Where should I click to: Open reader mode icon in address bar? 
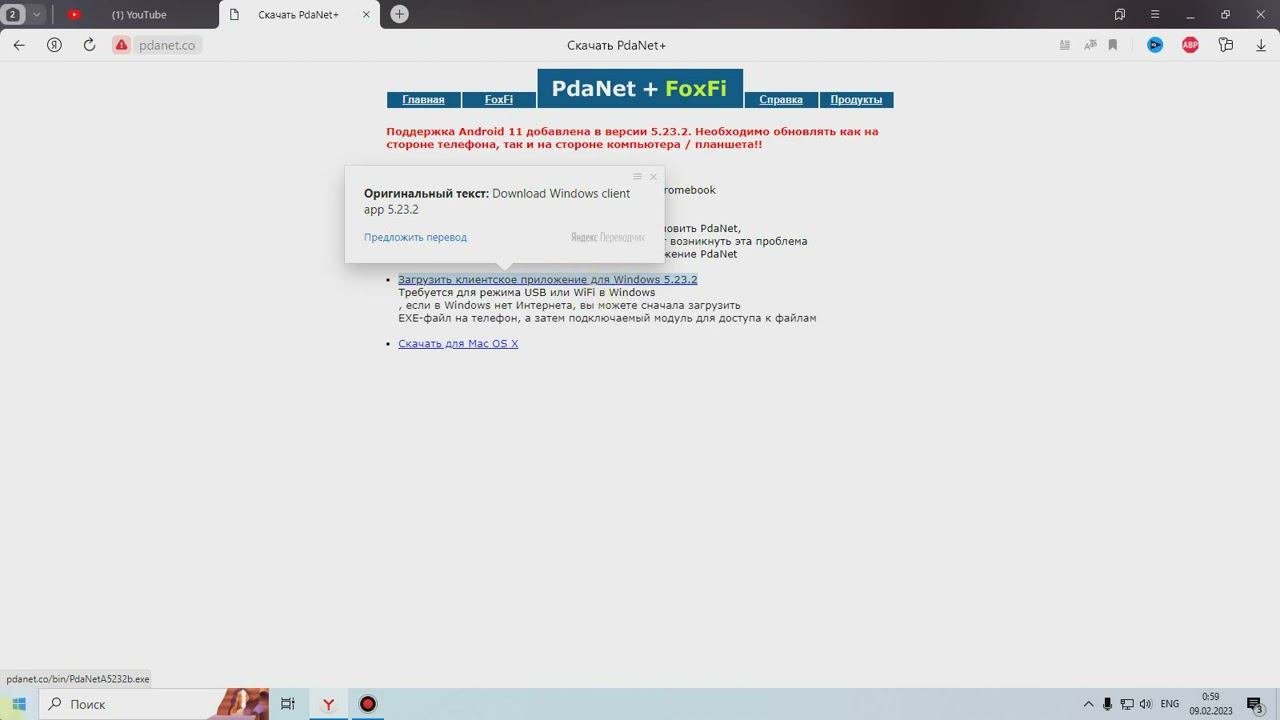coord(1065,45)
